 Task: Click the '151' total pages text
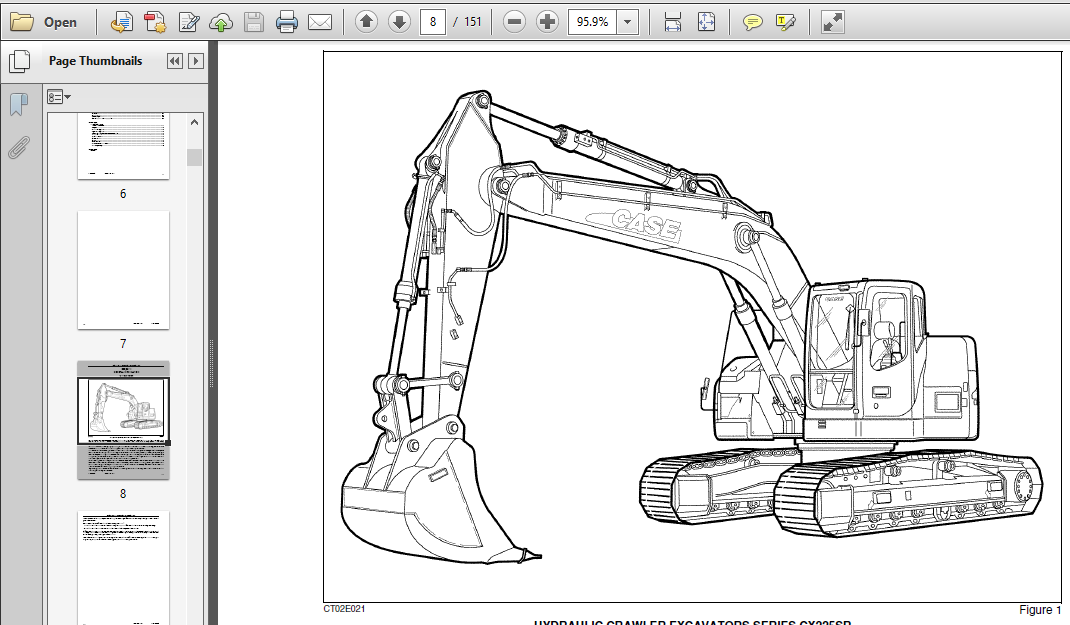(x=473, y=22)
